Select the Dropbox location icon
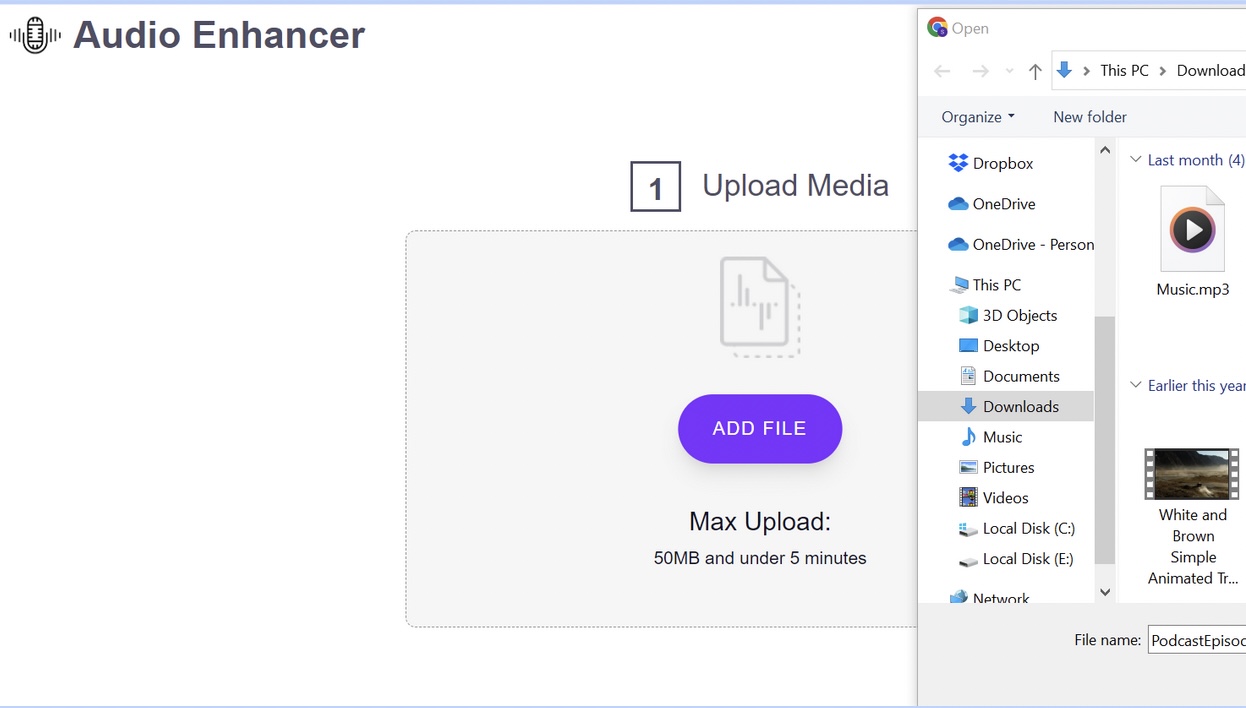The height and width of the screenshot is (708, 1246). pos(957,163)
